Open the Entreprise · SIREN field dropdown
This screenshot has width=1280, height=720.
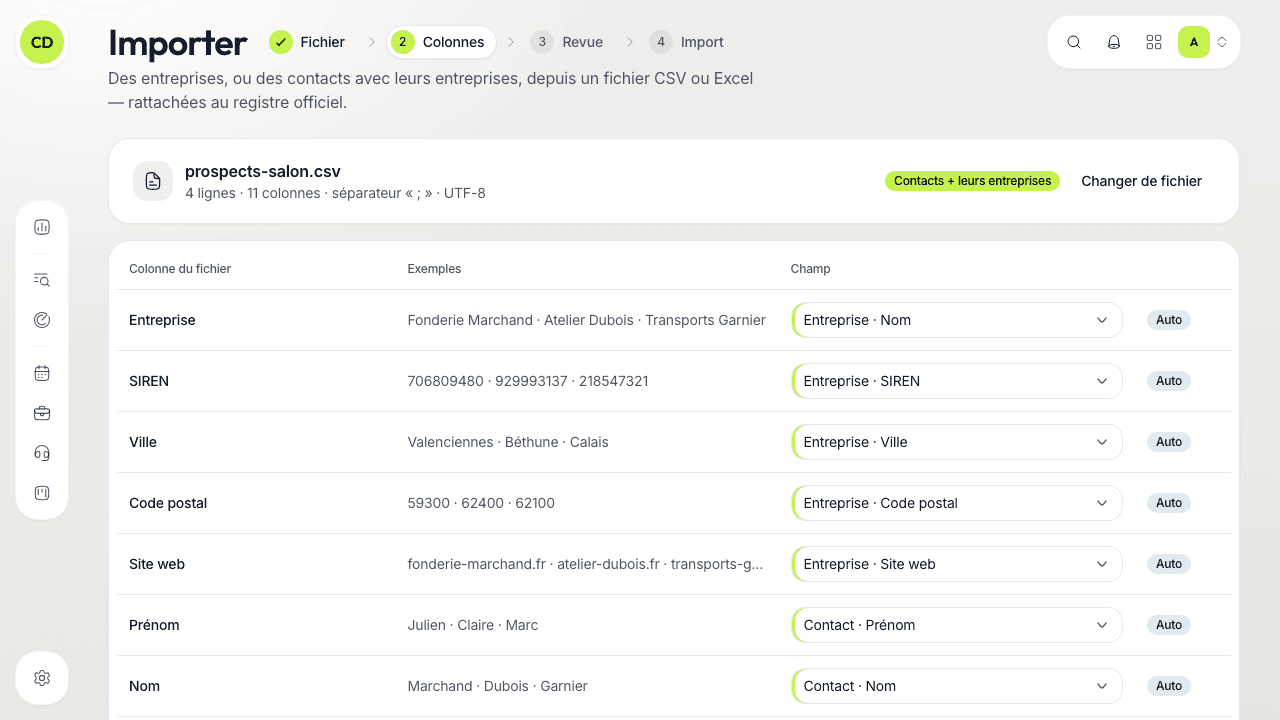click(x=957, y=381)
